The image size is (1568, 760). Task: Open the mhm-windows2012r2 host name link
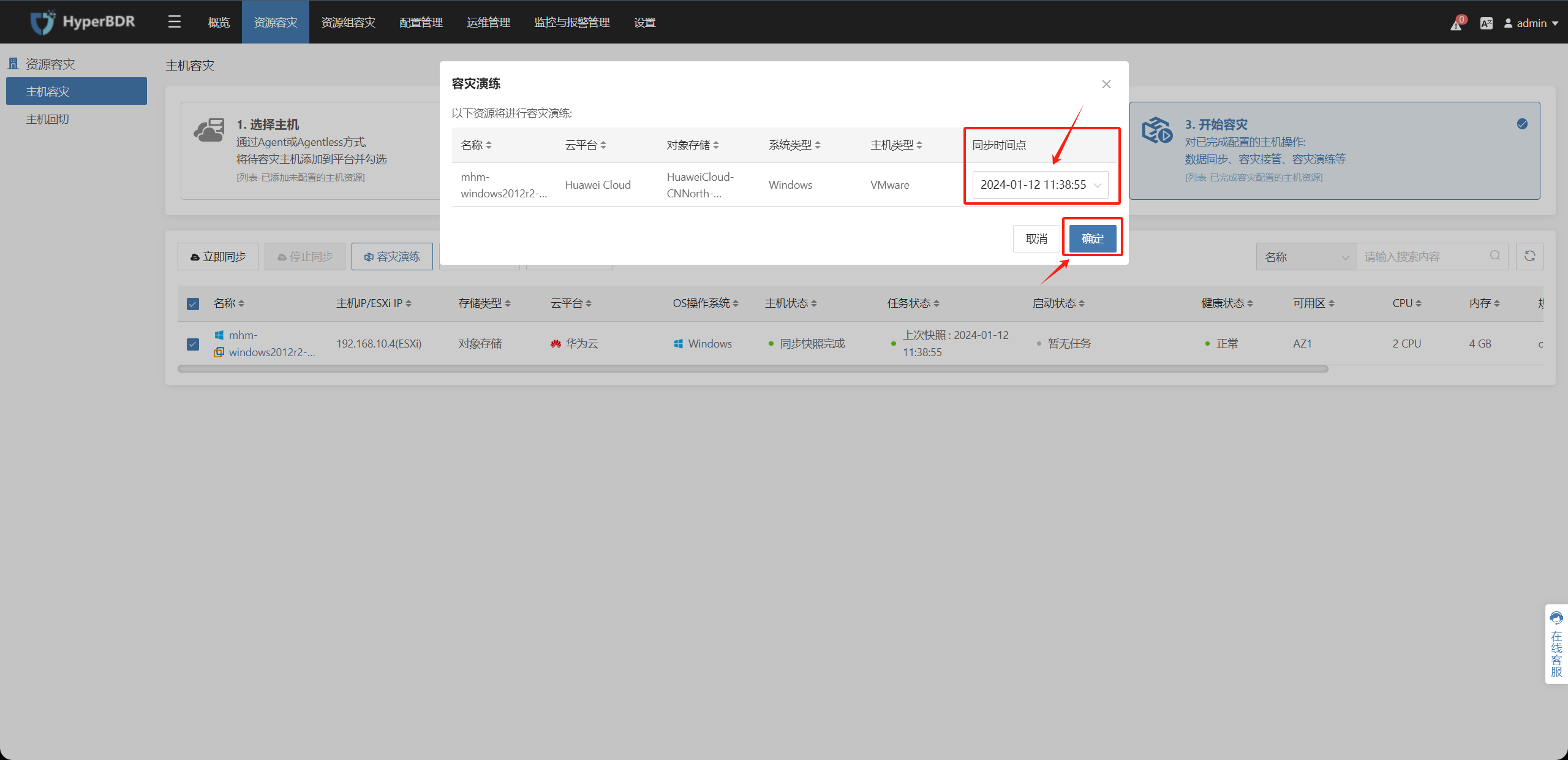pos(272,344)
